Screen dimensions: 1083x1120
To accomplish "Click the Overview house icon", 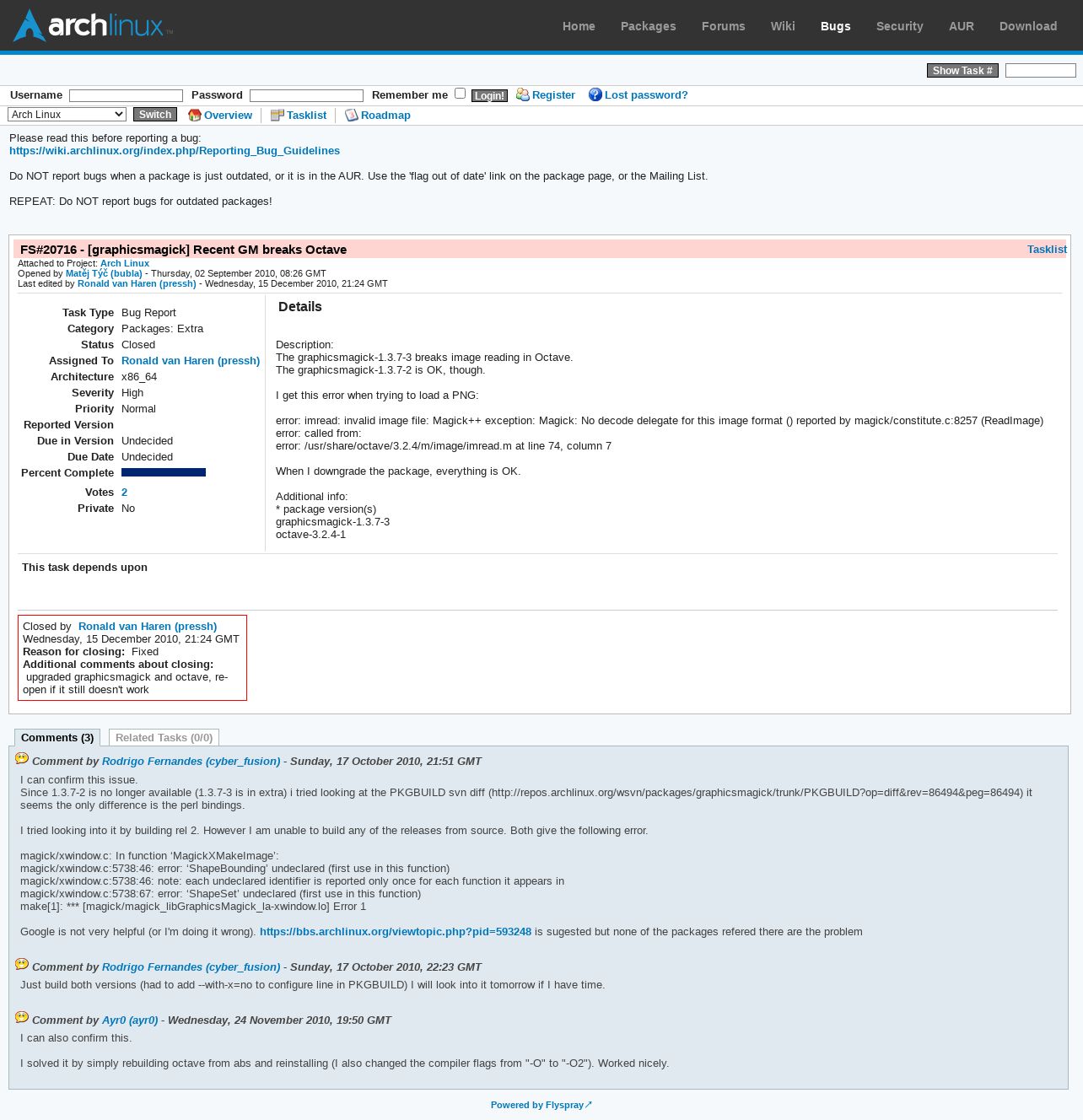I will 194,115.
